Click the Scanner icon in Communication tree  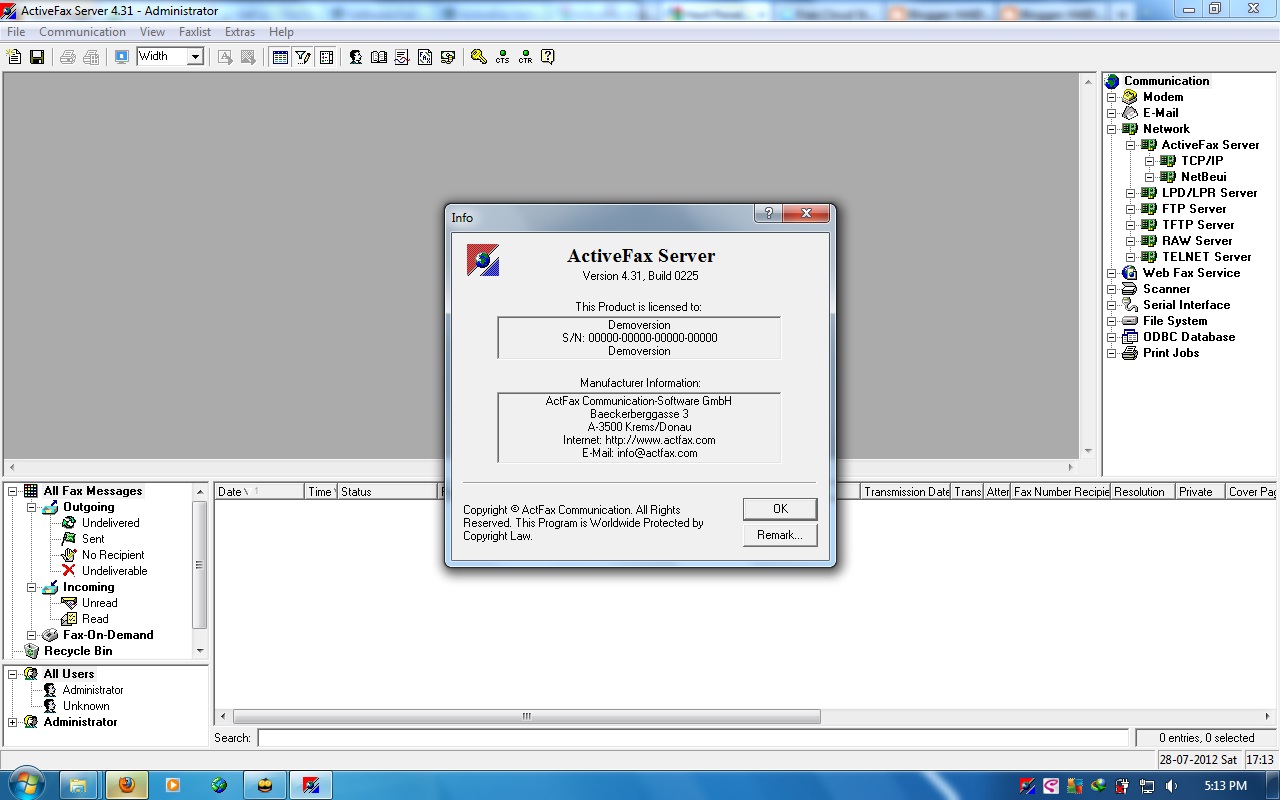click(1130, 289)
